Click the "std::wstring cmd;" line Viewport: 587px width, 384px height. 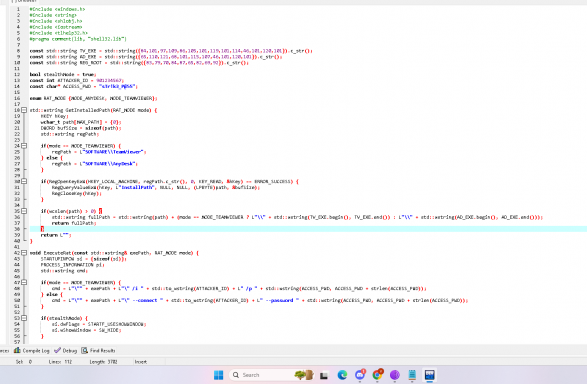(x=64, y=271)
